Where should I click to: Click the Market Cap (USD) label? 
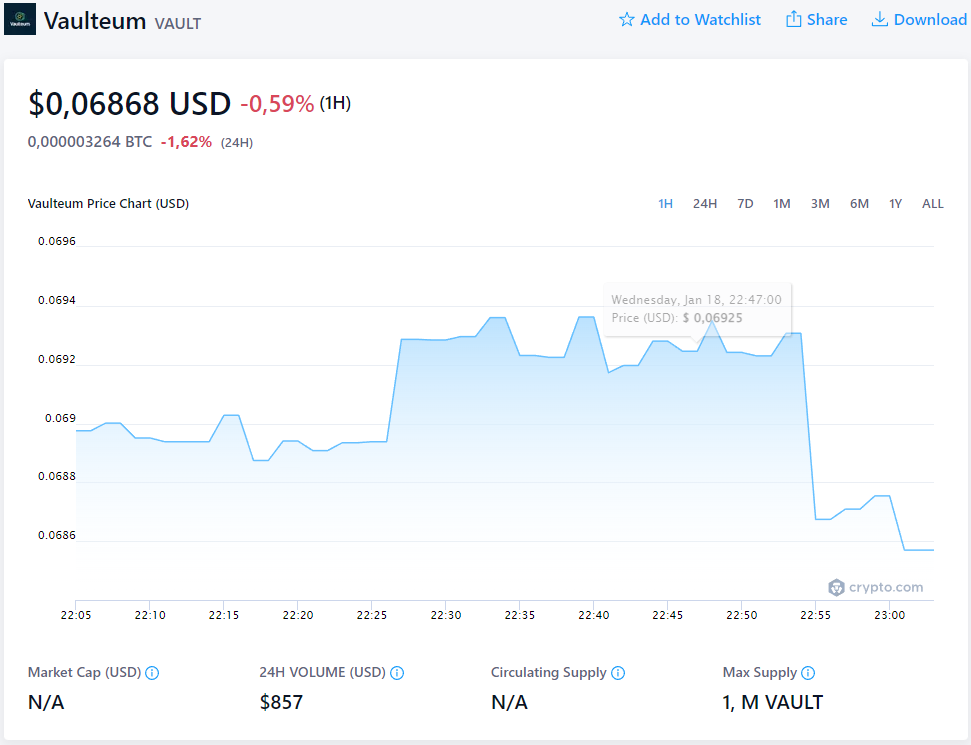click(84, 673)
